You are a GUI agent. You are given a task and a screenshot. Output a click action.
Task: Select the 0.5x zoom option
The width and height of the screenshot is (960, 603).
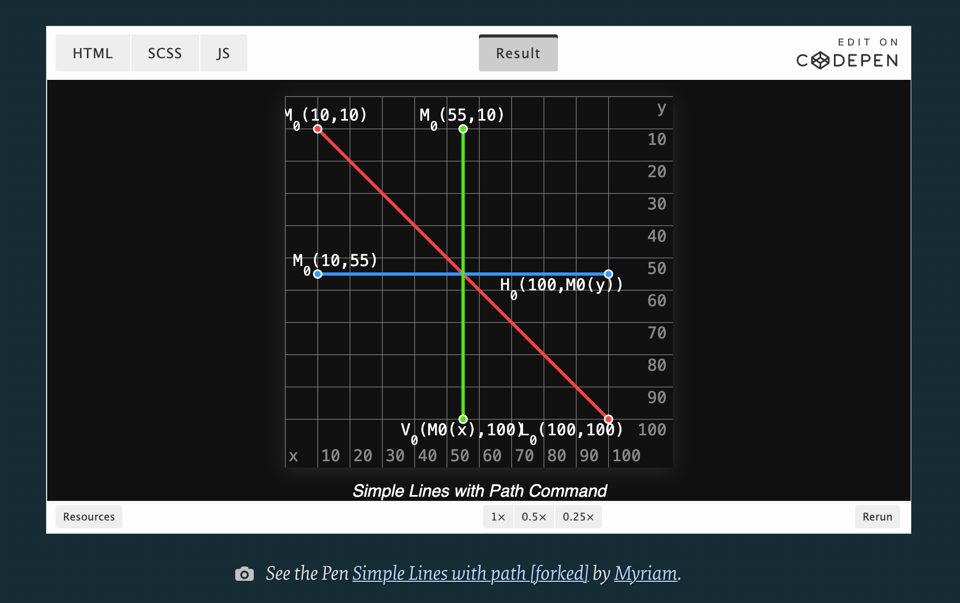coord(533,516)
